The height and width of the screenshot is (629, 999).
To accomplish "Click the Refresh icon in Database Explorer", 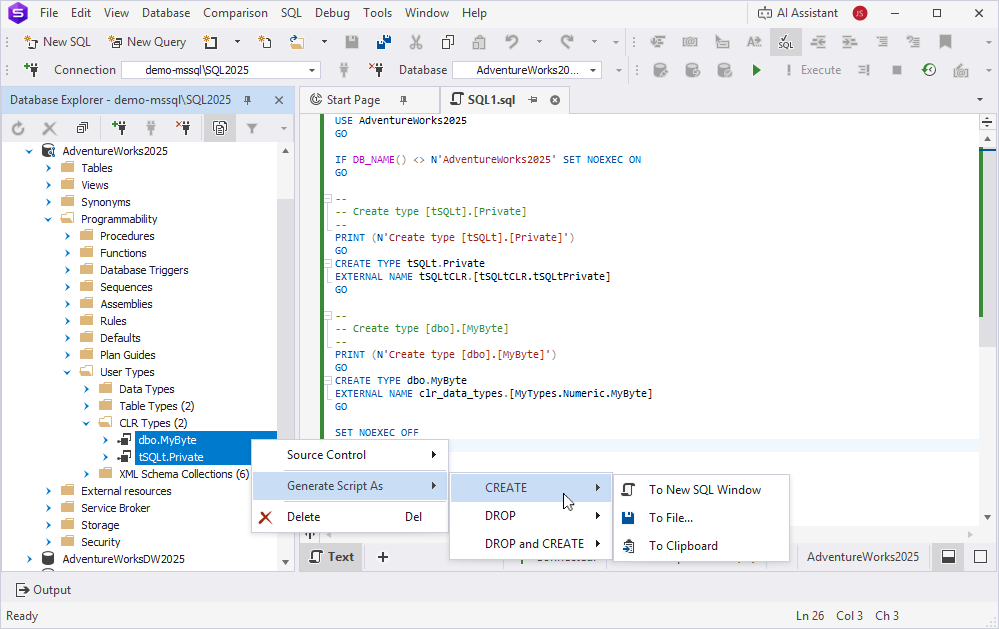I will (18, 129).
